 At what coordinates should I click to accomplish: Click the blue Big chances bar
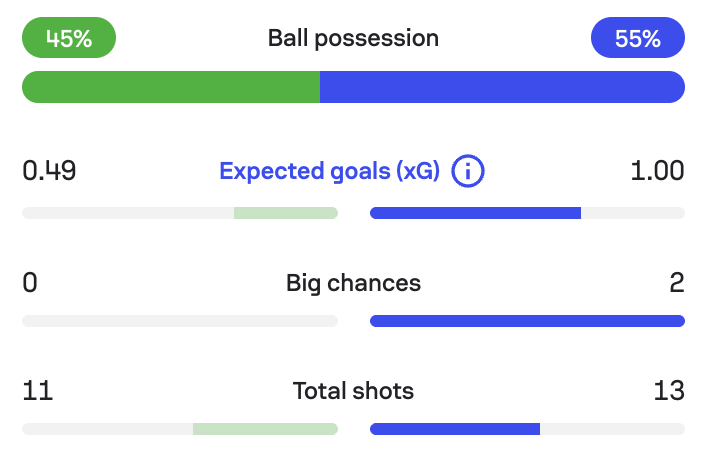(527, 321)
